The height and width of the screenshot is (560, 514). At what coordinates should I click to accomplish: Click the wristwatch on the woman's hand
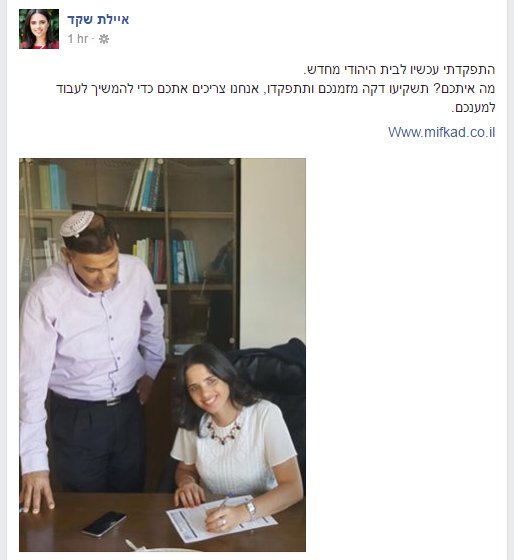point(251,508)
